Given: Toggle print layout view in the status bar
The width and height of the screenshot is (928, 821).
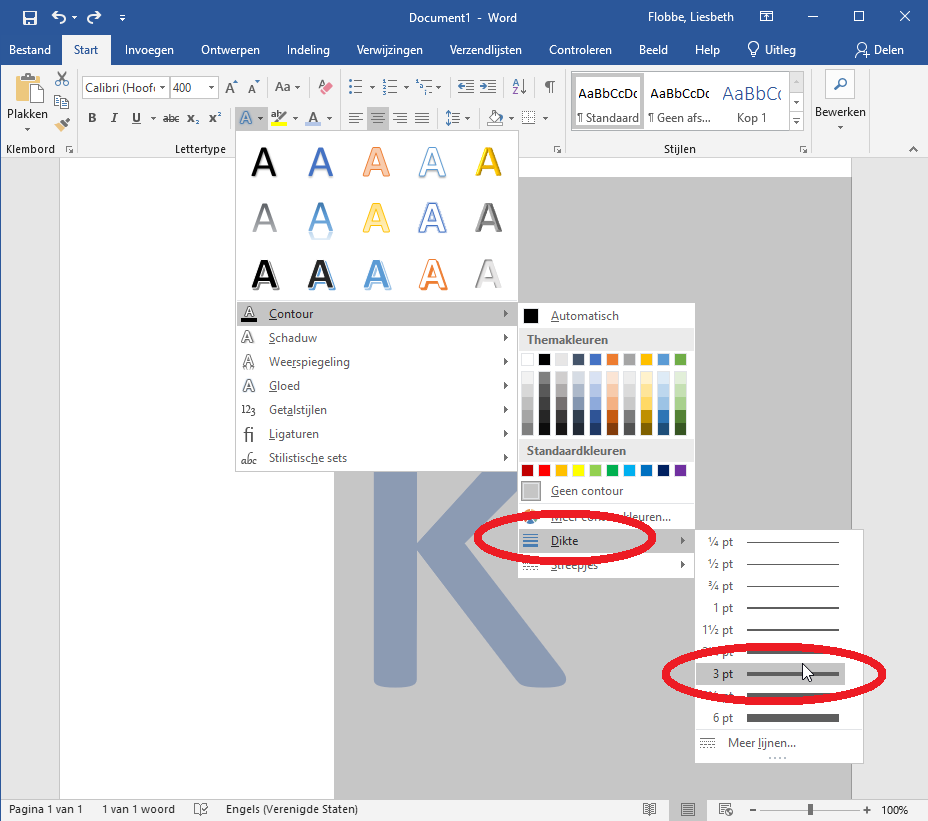Looking at the screenshot, I should tap(688, 809).
